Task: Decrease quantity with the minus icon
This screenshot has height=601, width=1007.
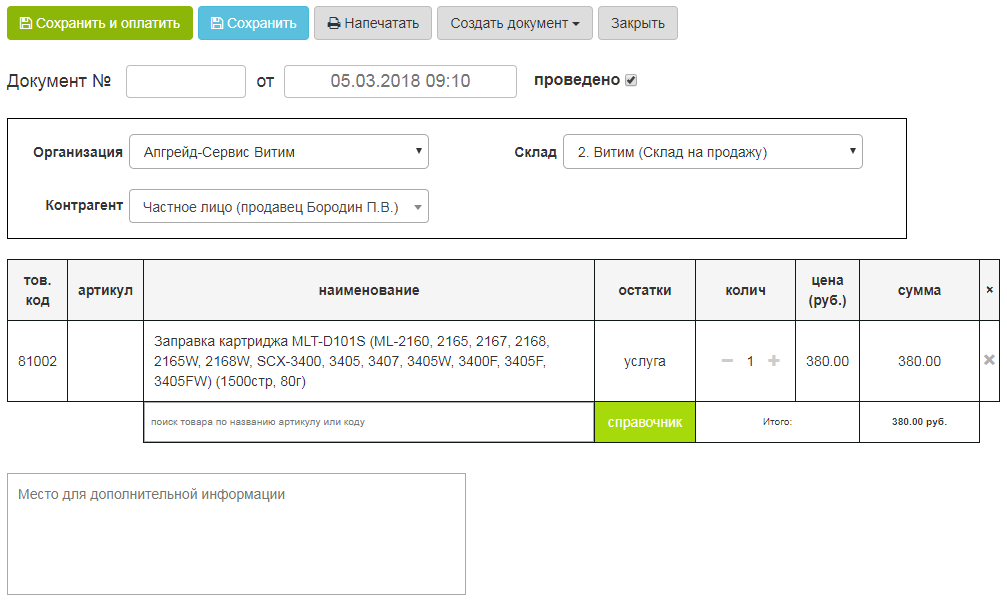Action: (x=727, y=361)
